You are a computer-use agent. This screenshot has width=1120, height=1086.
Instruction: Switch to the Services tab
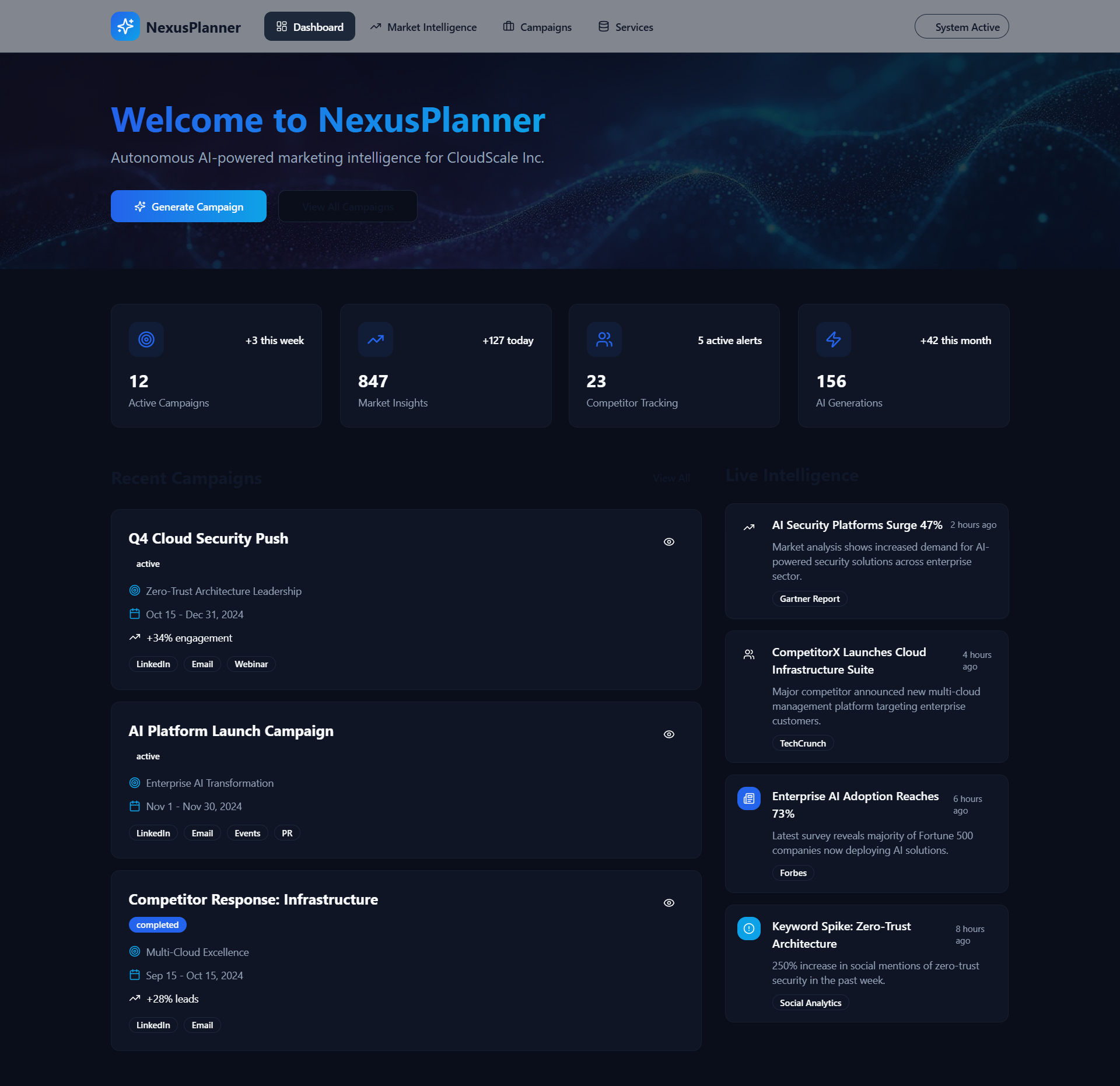pyautogui.click(x=625, y=27)
